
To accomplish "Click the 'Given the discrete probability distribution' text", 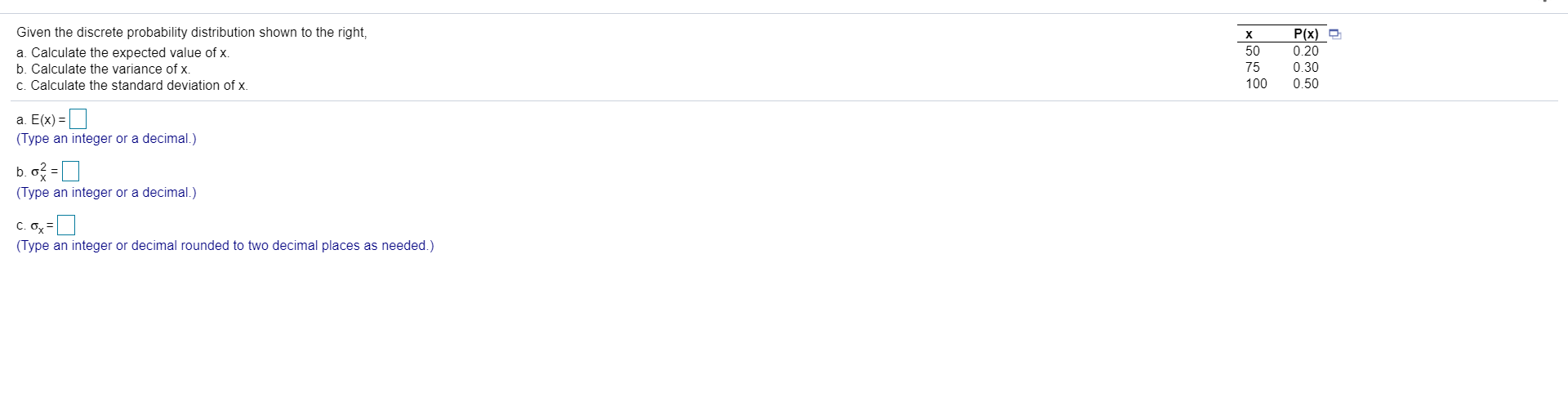I will (191, 33).
